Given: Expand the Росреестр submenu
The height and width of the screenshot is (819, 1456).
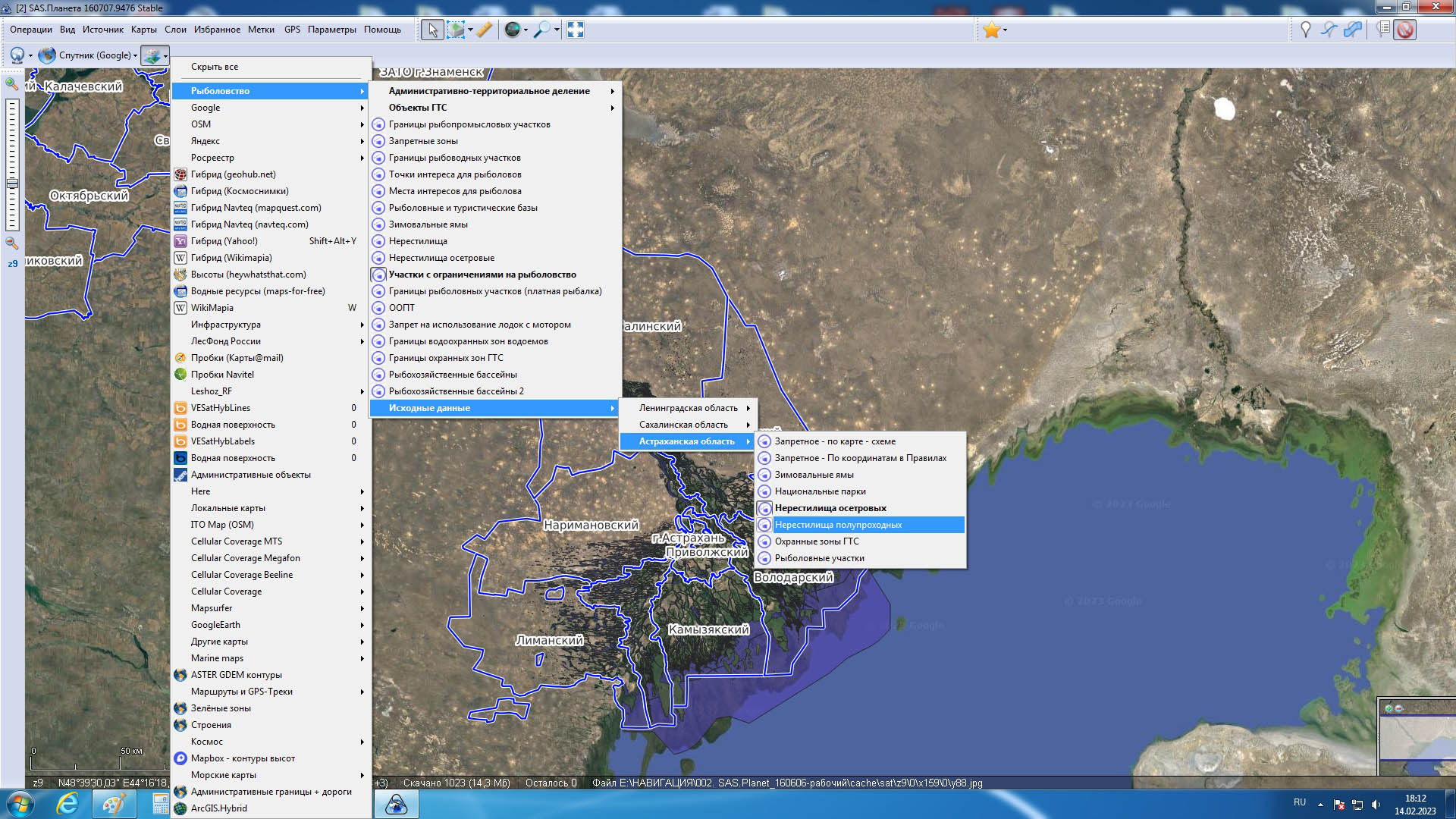Looking at the screenshot, I should (212, 158).
